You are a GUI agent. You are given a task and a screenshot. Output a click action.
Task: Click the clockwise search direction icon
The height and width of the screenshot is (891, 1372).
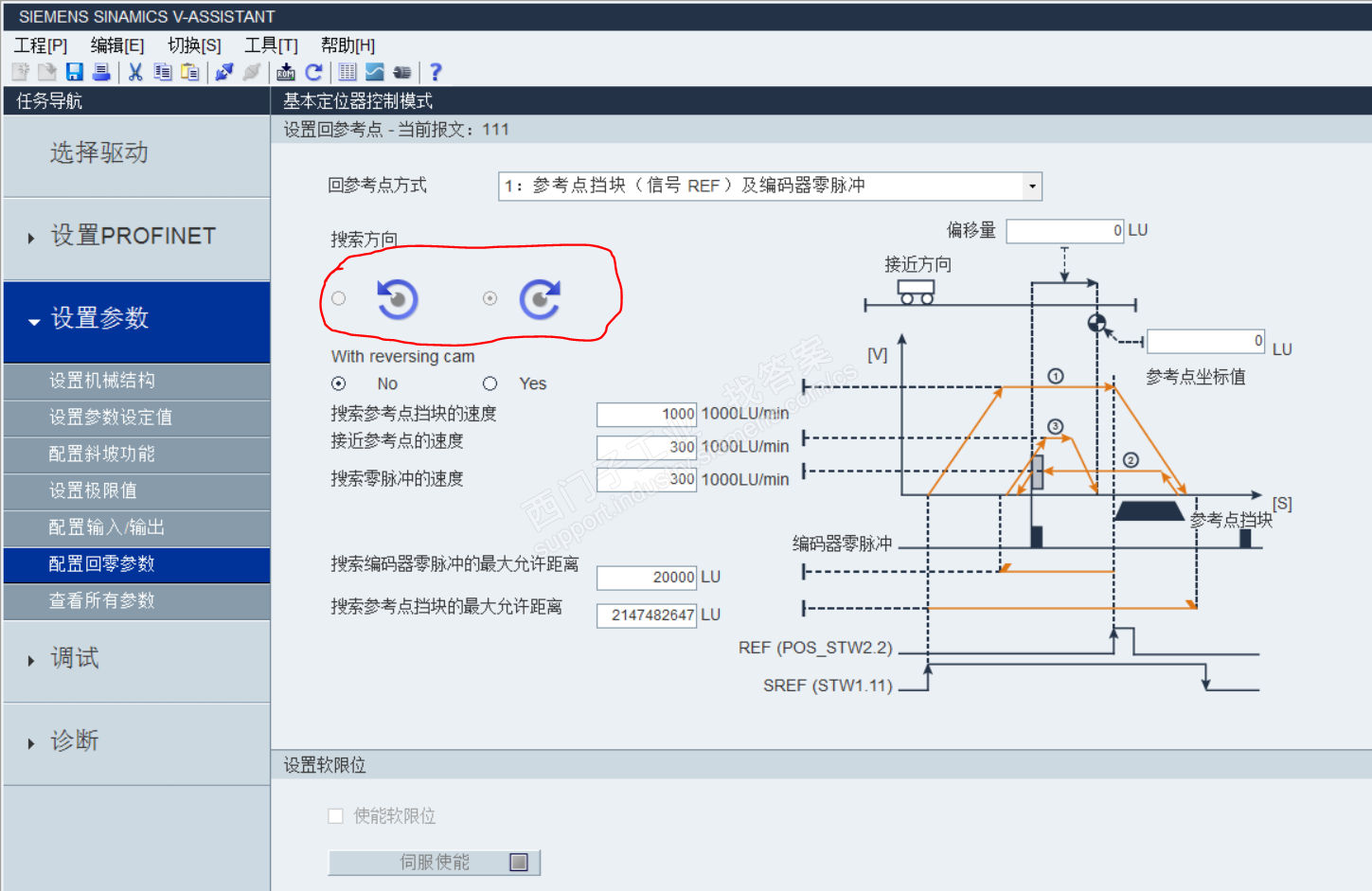(540, 299)
